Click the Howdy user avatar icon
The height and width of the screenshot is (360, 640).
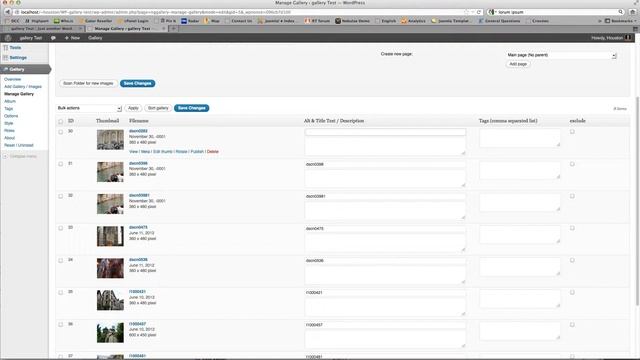(628, 38)
